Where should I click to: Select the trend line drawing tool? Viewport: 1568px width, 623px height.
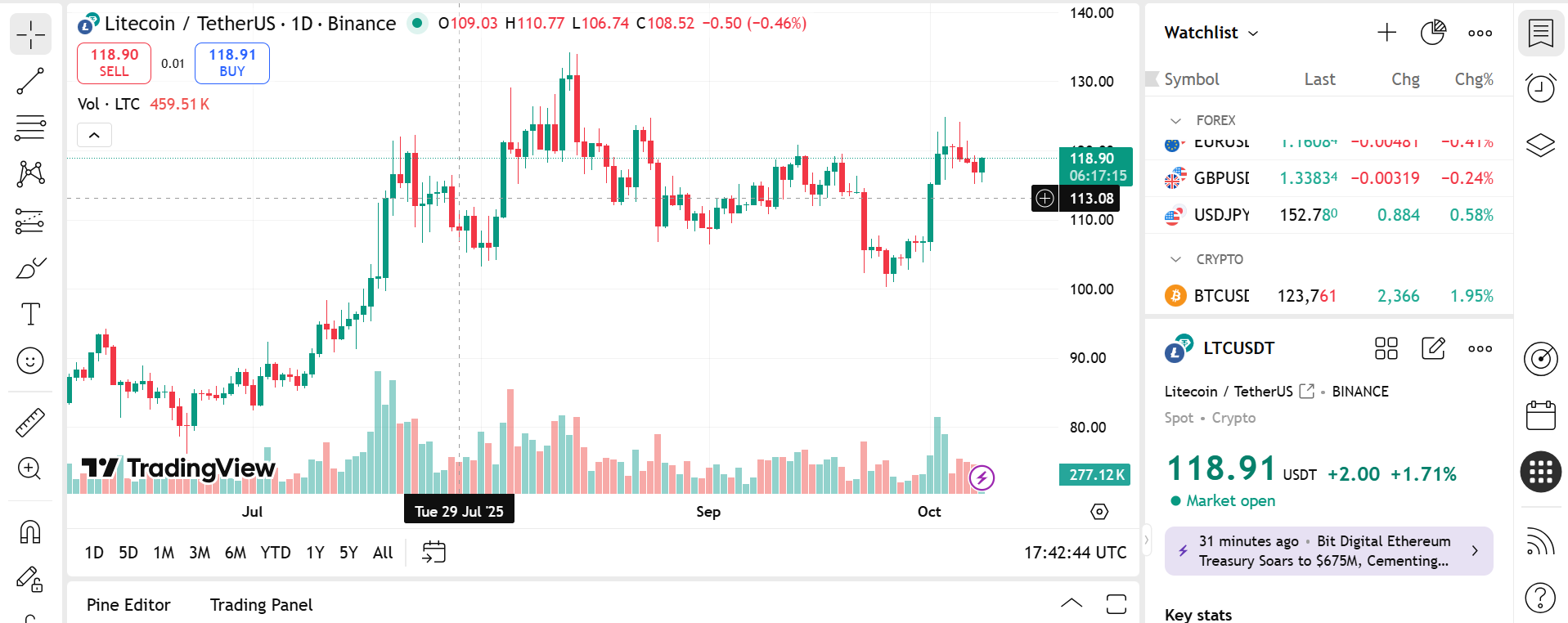click(x=30, y=81)
